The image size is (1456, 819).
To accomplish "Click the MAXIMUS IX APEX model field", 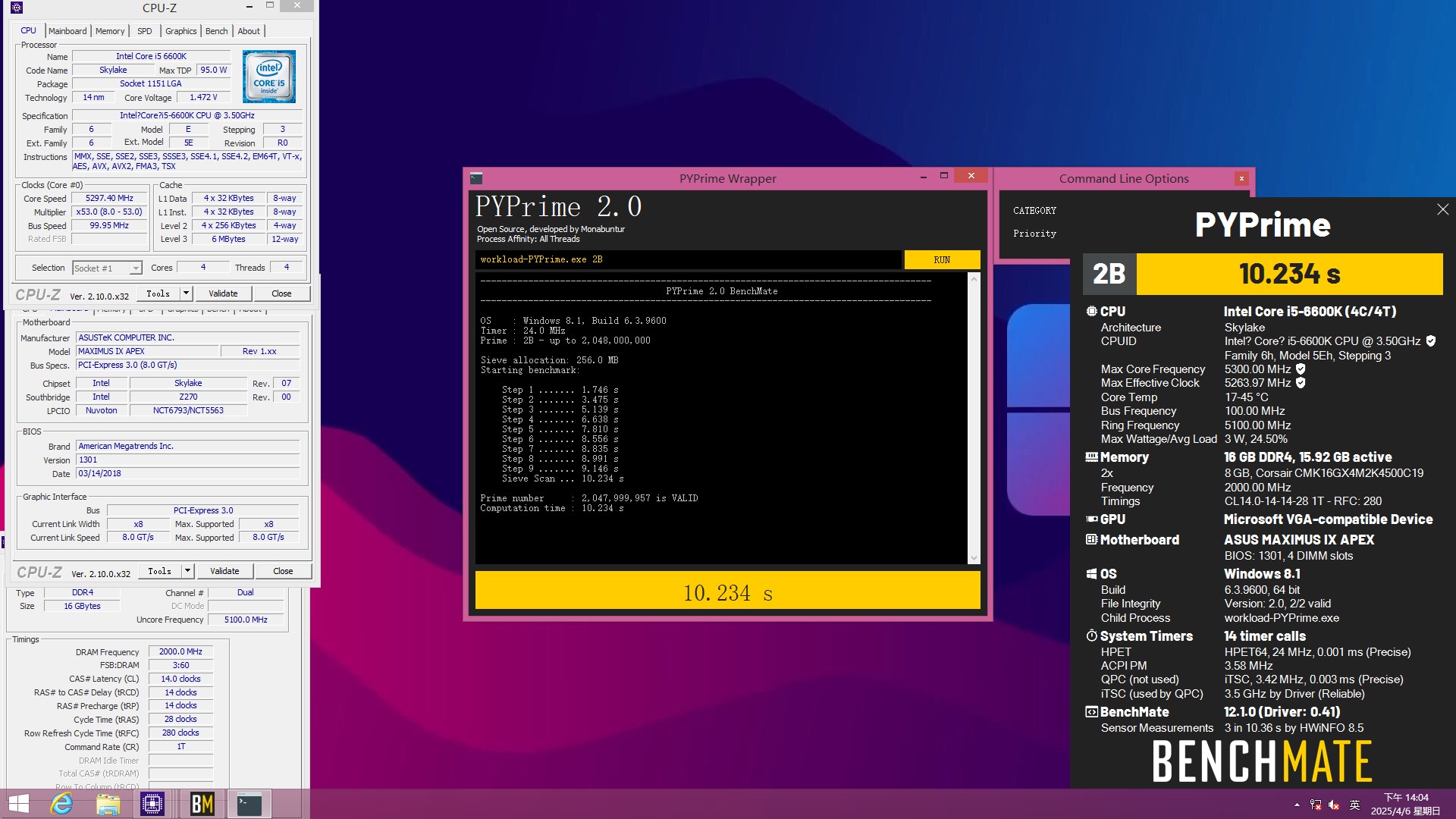I will (147, 352).
